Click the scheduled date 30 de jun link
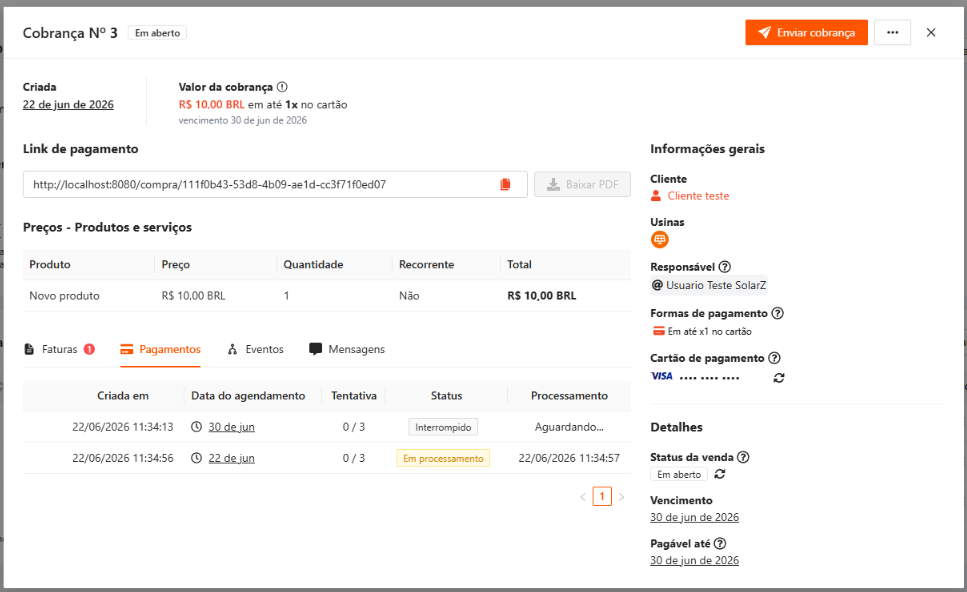The height and width of the screenshot is (592, 967). (x=231, y=427)
